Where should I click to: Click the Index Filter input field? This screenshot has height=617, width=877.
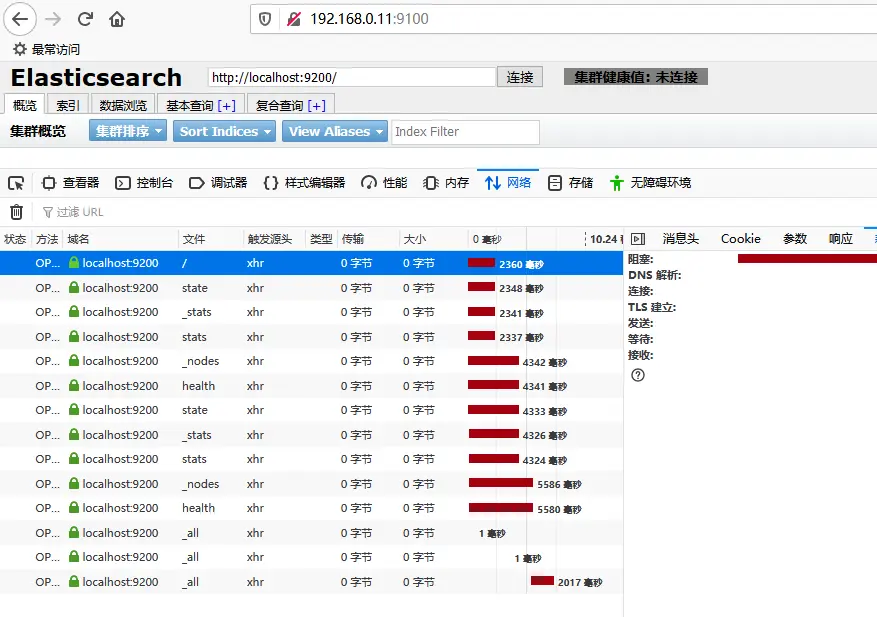465,131
